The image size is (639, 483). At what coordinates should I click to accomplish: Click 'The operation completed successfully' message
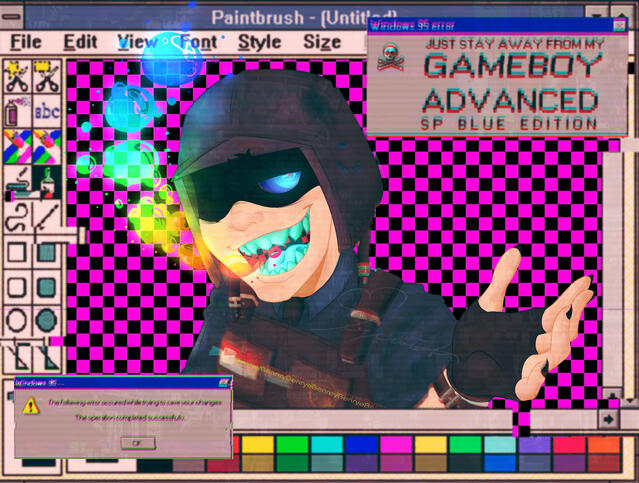[x=130, y=418]
